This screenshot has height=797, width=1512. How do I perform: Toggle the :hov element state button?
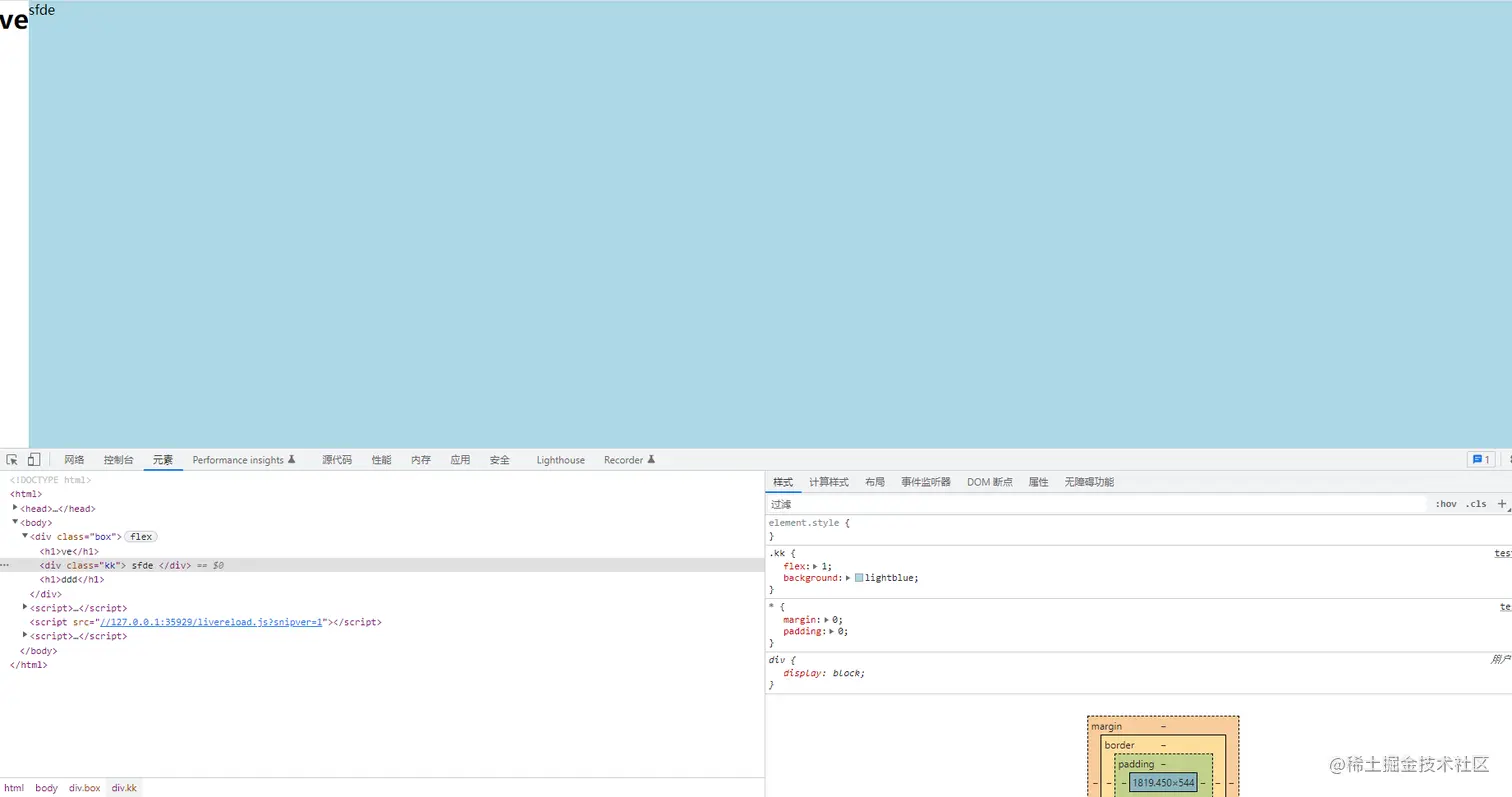click(x=1446, y=504)
